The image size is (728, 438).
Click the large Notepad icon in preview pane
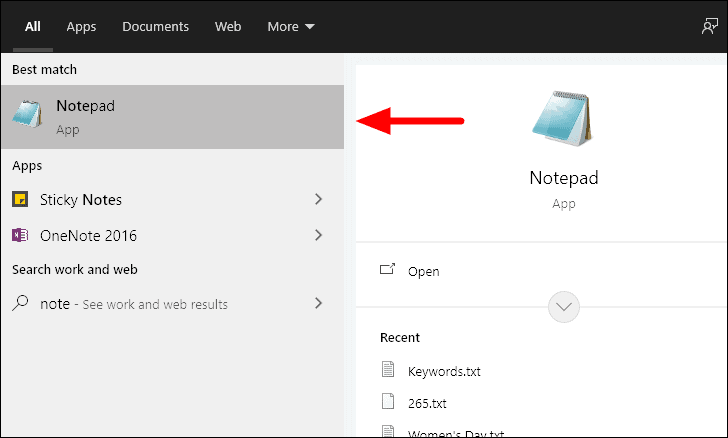563,118
